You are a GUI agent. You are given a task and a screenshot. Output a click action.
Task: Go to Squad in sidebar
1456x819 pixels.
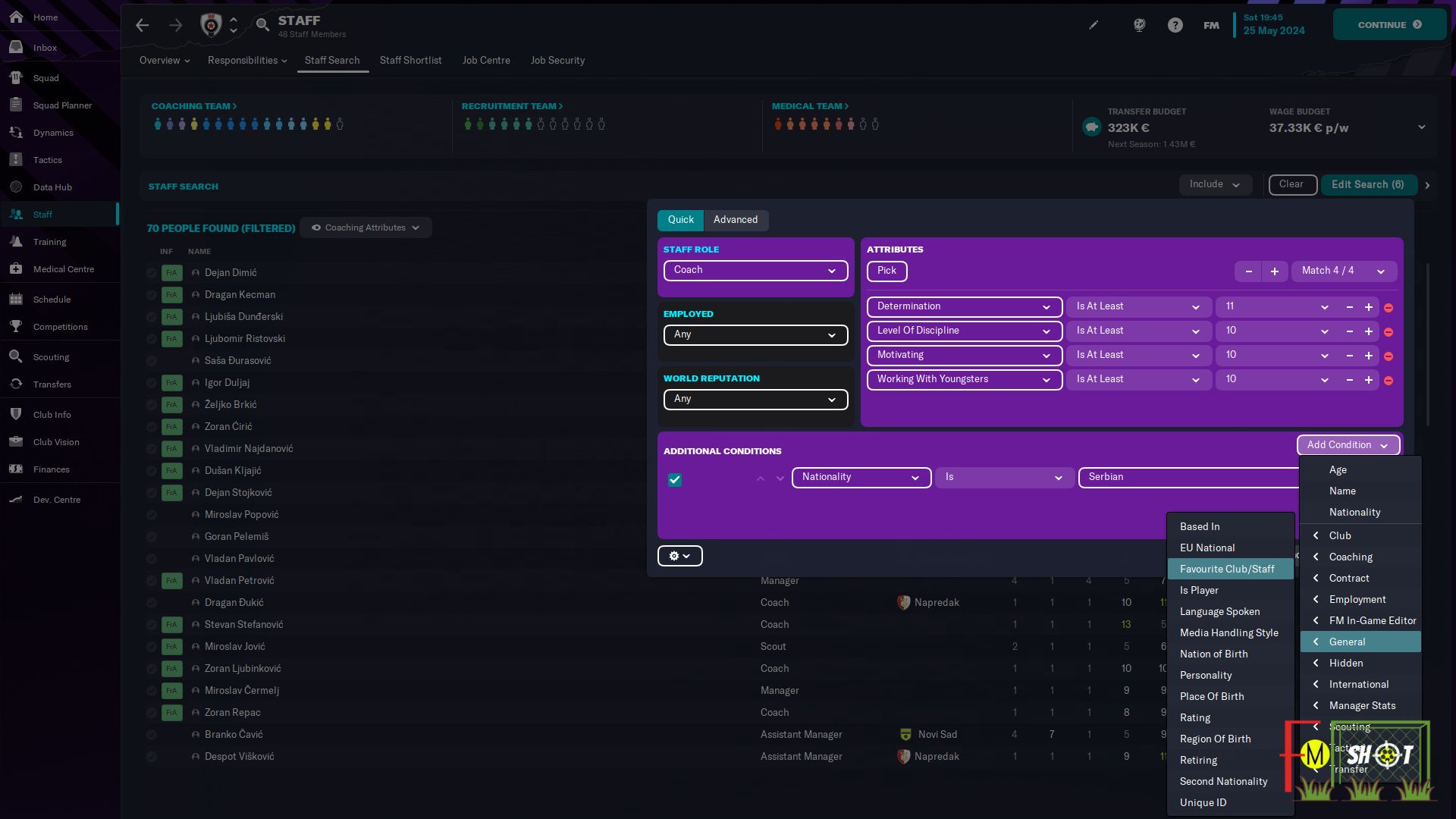(45, 78)
